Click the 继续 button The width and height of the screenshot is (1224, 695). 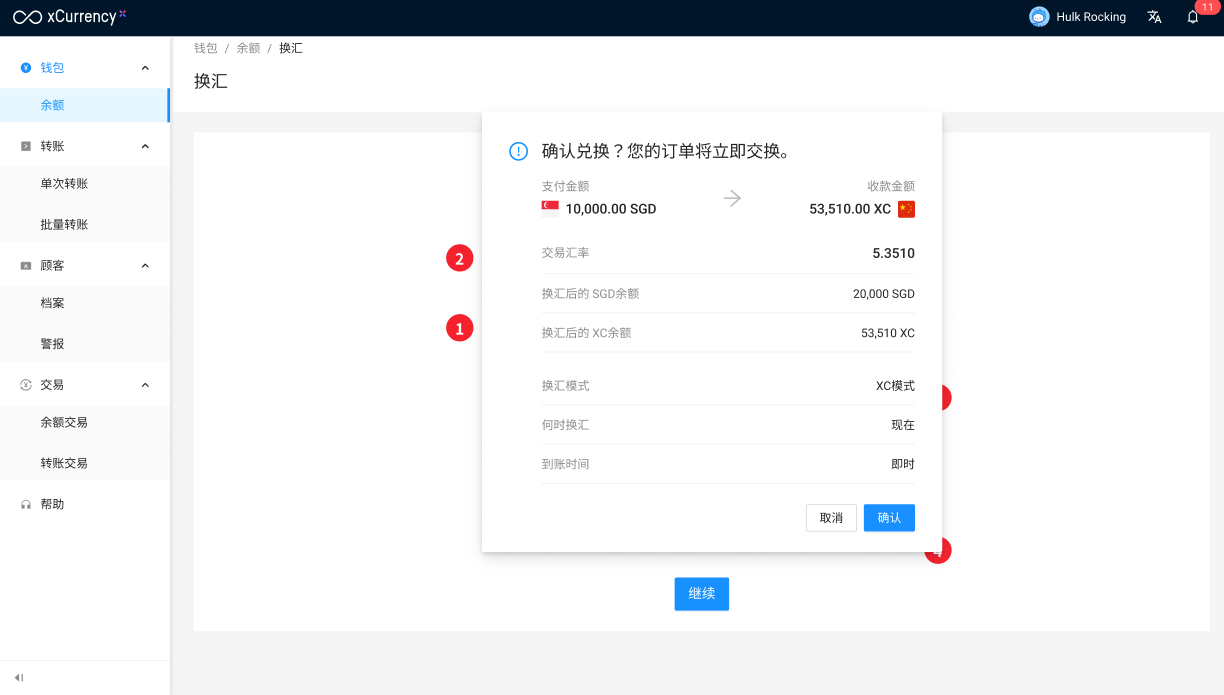pos(702,594)
